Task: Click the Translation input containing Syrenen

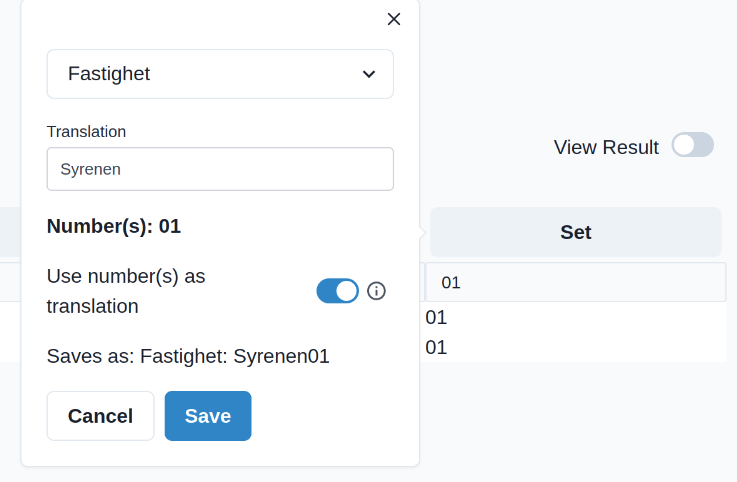Action: tap(220, 169)
